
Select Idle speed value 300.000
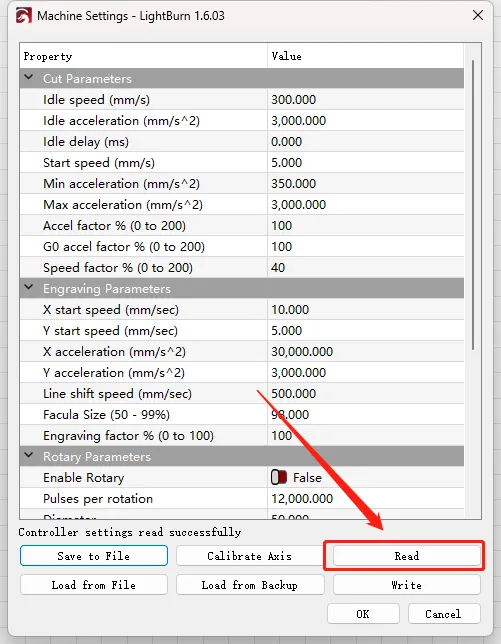pos(366,99)
